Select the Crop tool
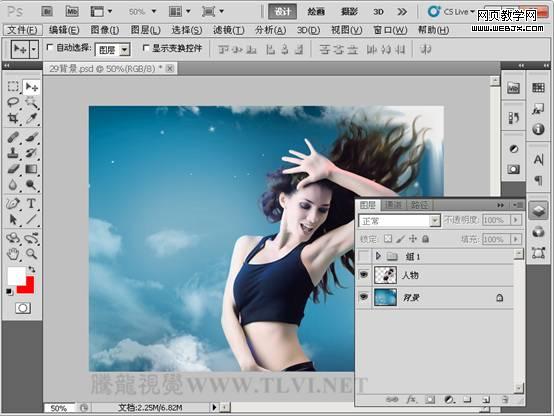Screen dimensions: 554x416 pos(13,118)
